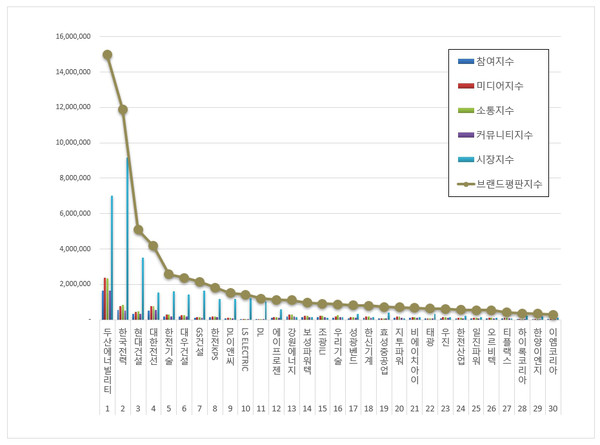The width and height of the screenshot is (600, 445).
Task: Click the blue 참여지수 legend swatch
Action: coord(465,62)
